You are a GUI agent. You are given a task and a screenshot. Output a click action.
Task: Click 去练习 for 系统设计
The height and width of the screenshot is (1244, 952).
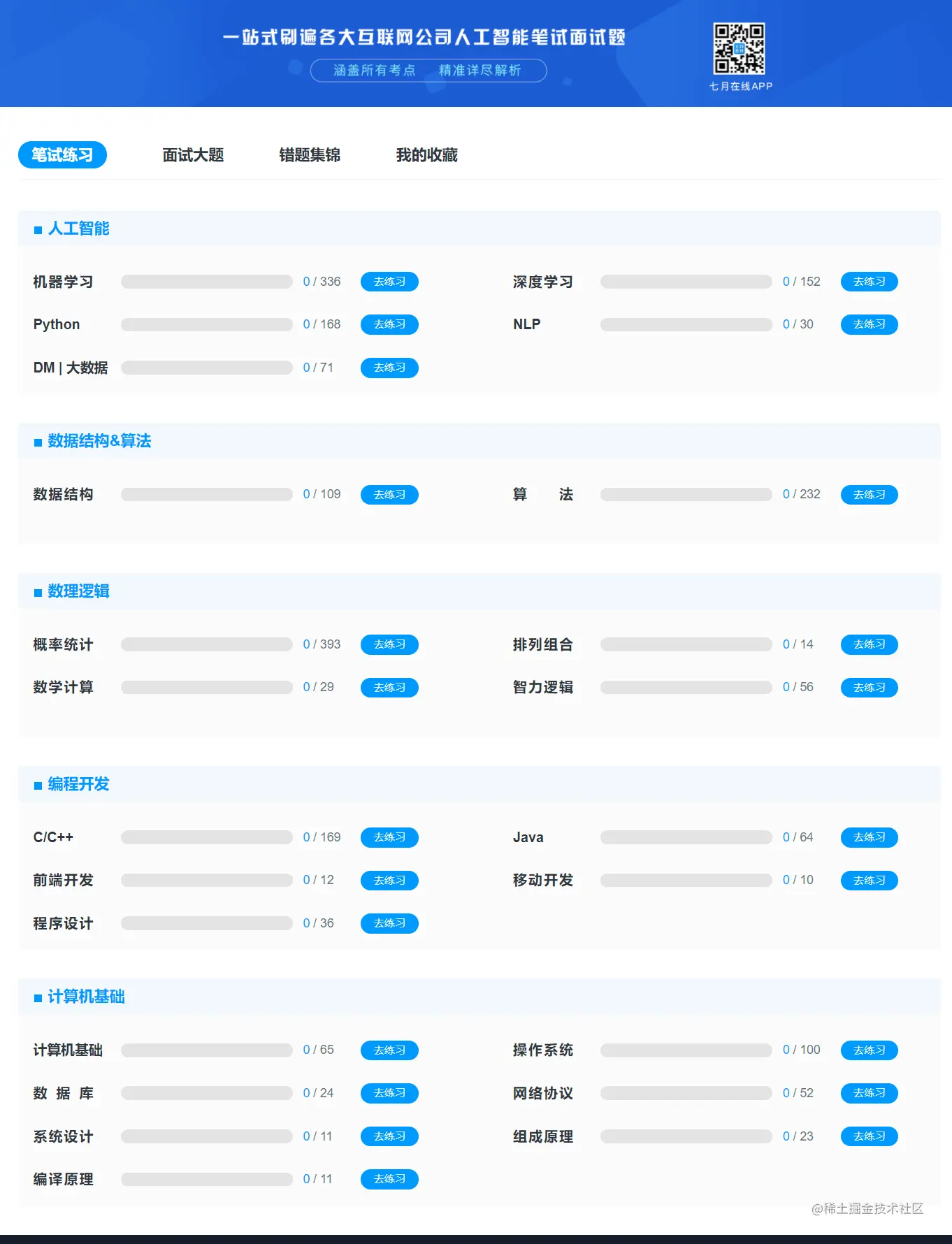tap(389, 1136)
